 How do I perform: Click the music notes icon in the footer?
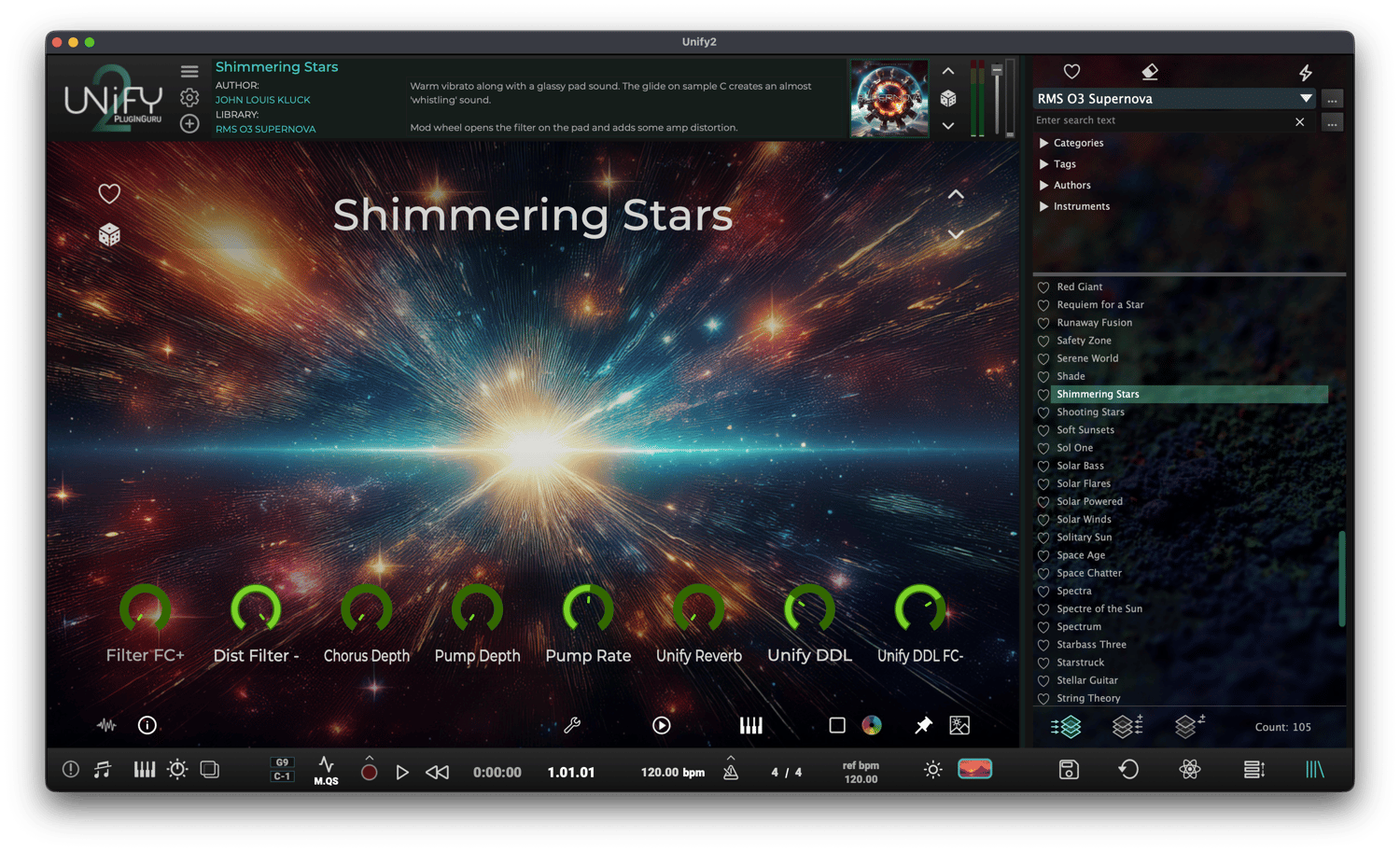103,769
